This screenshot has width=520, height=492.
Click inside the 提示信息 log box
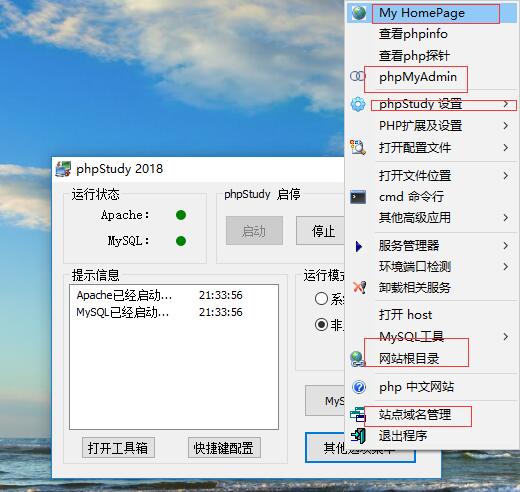174,357
